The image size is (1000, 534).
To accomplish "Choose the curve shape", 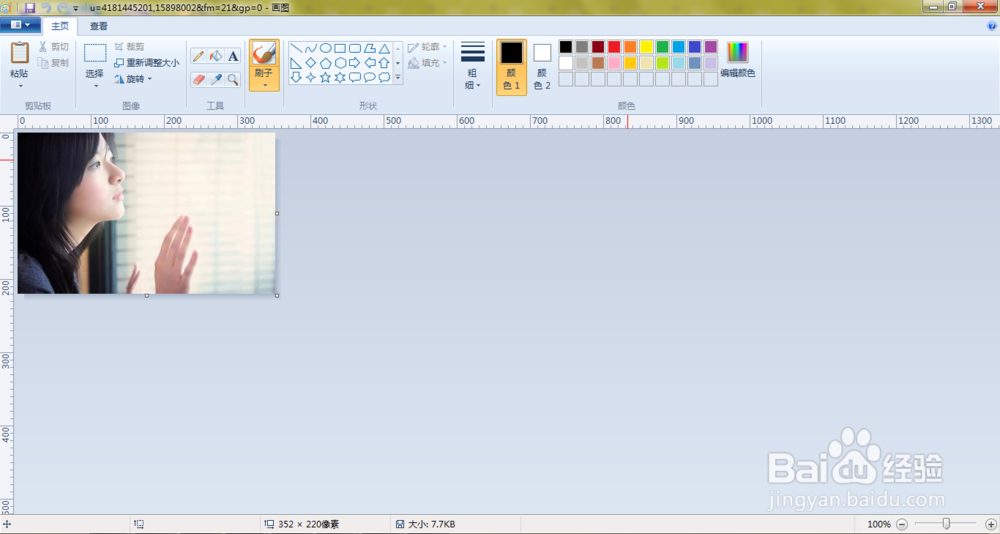I will [x=311, y=48].
